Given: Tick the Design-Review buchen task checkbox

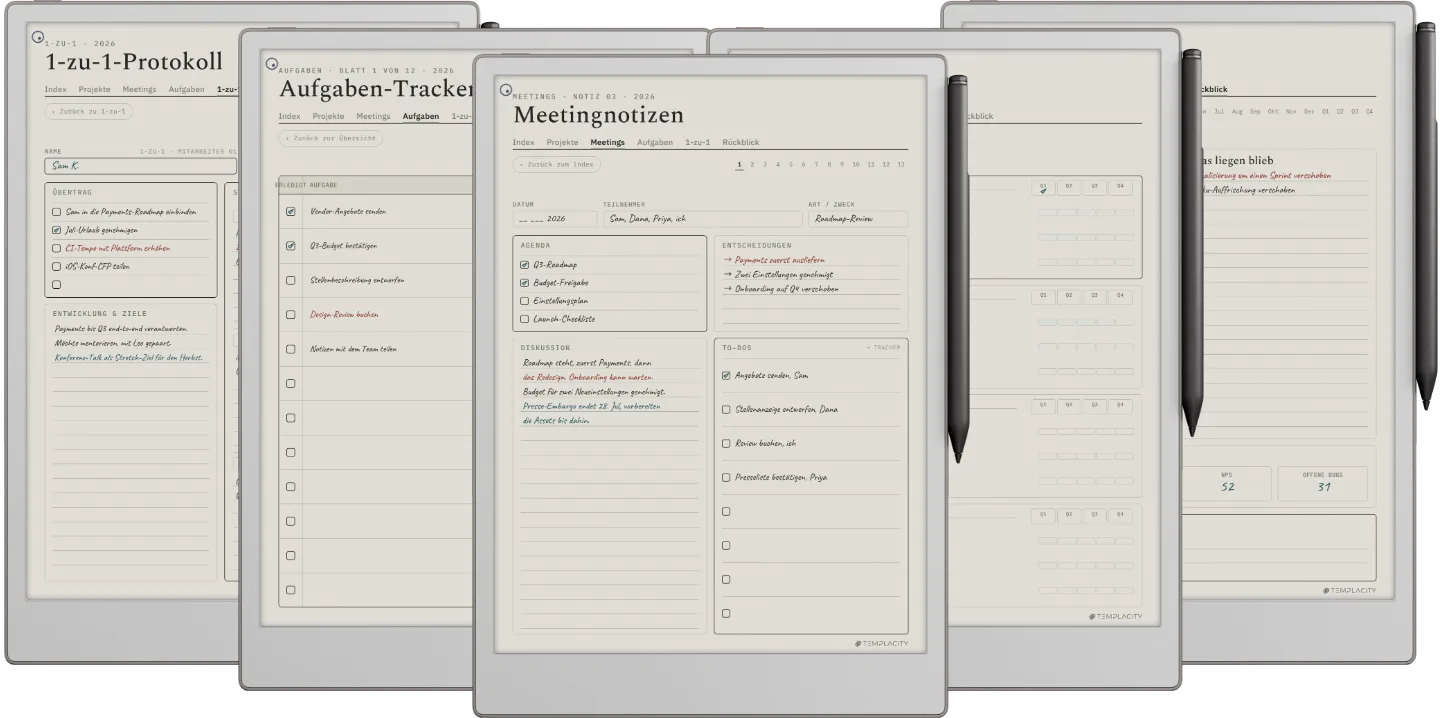Looking at the screenshot, I should pos(291,315).
